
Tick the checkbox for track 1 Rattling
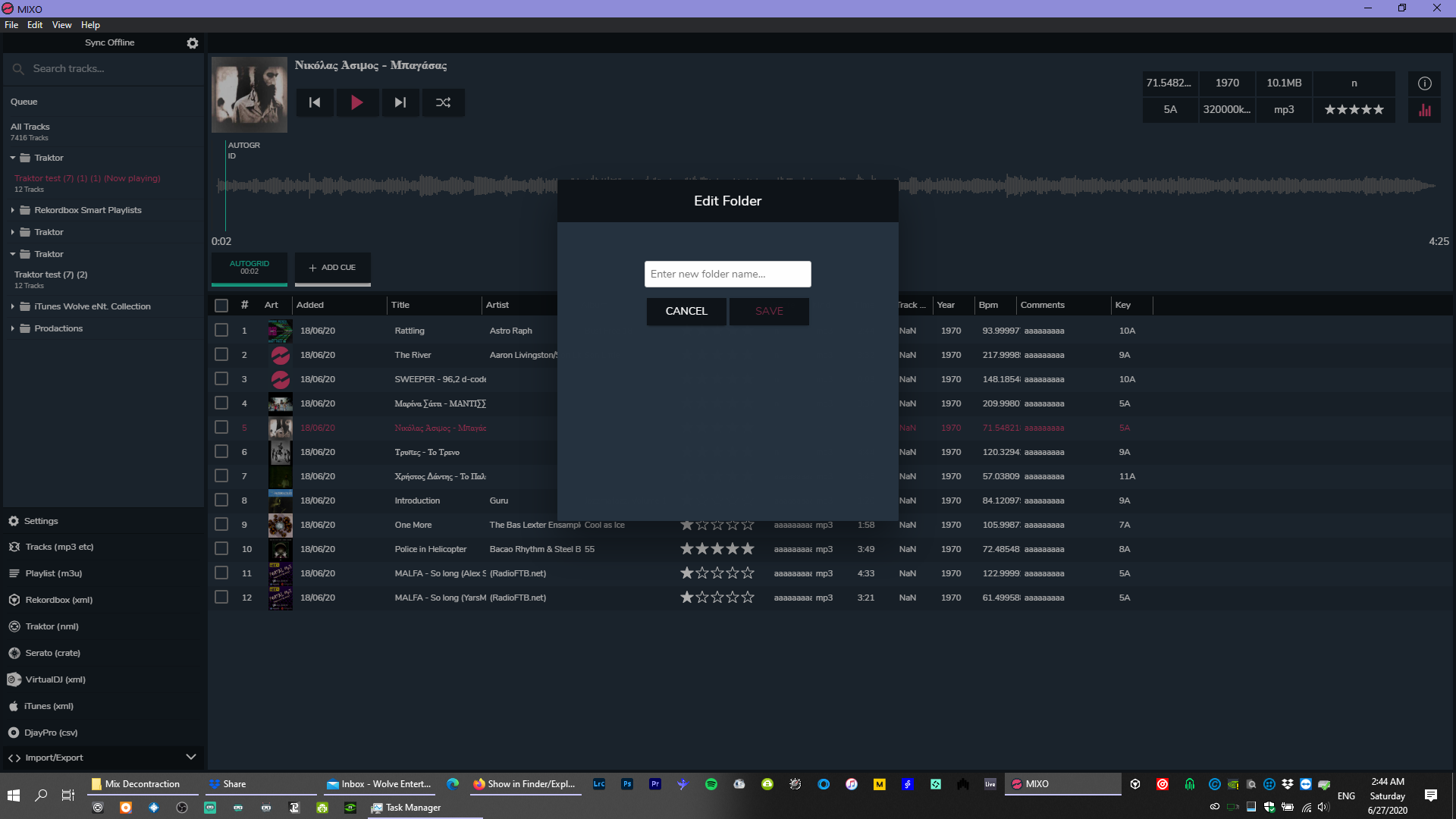click(x=221, y=330)
